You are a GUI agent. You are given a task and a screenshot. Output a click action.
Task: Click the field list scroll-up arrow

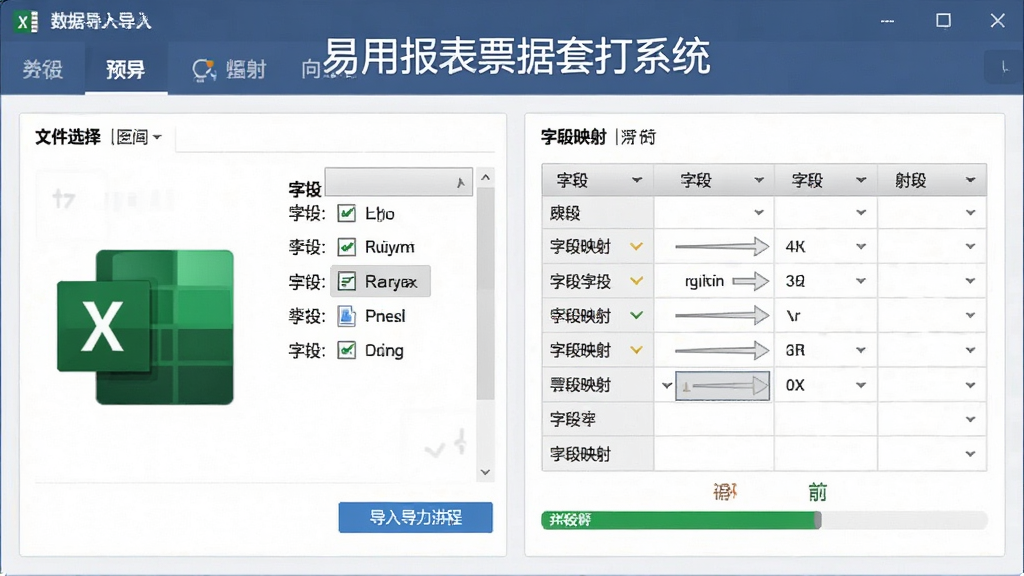[485, 177]
